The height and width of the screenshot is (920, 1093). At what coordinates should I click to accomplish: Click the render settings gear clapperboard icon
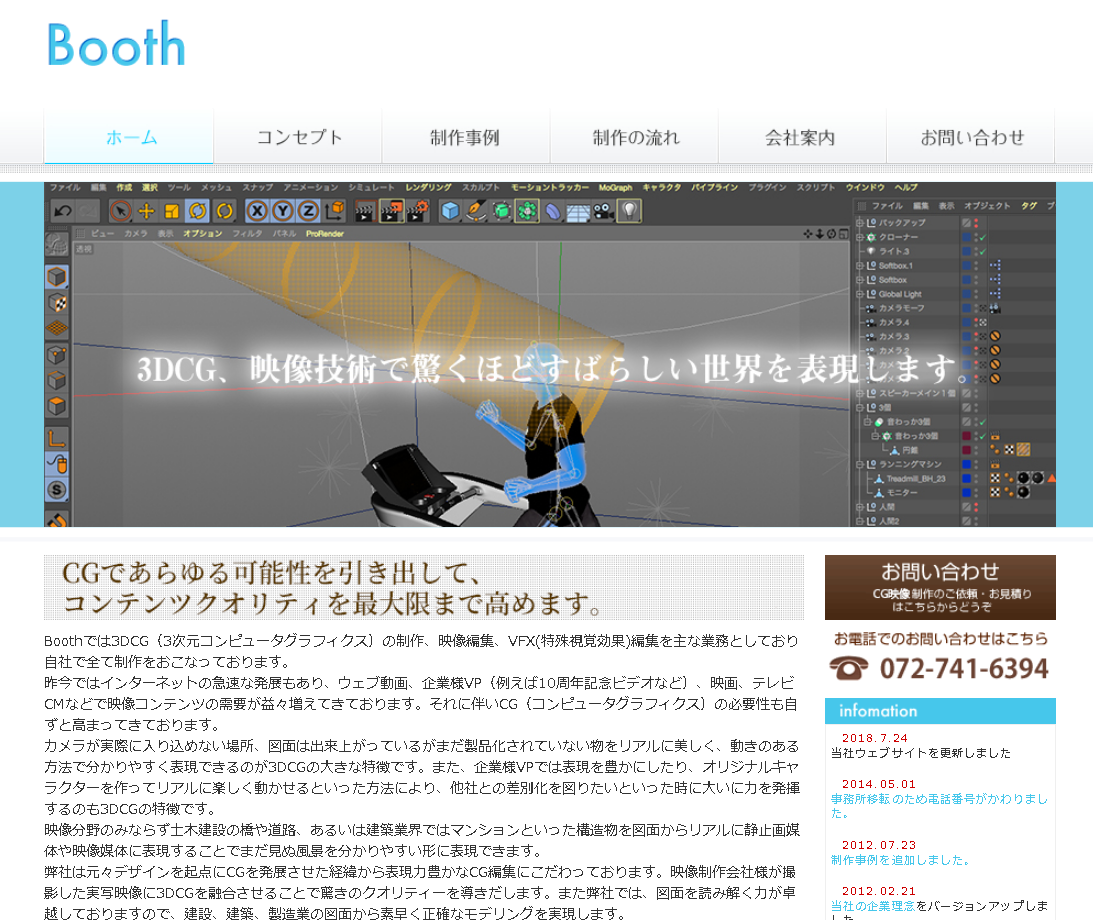(x=418, y=210)
